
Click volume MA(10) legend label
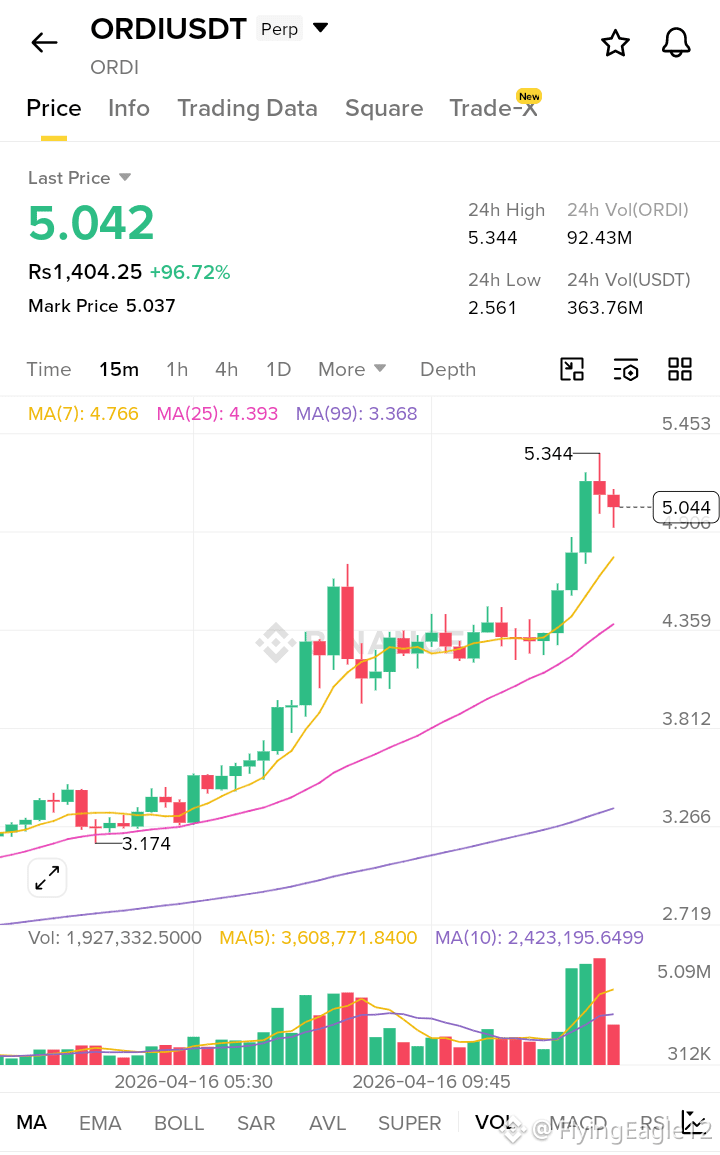(539, 938)
